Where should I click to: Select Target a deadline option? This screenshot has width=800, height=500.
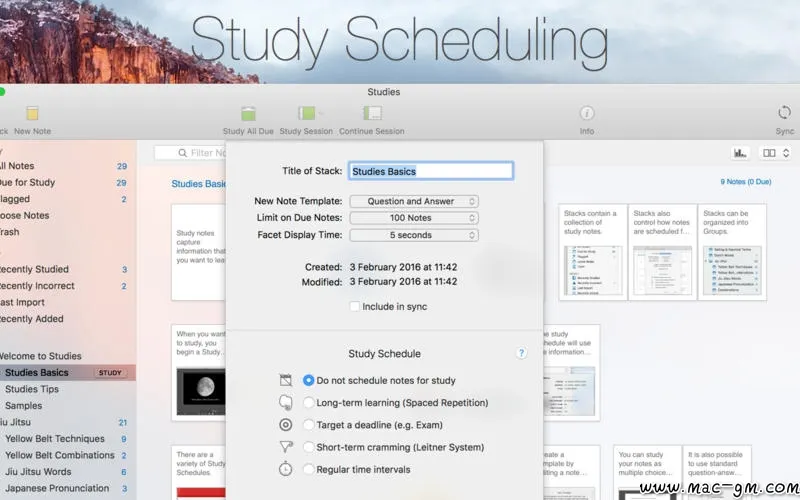point(308,424)
